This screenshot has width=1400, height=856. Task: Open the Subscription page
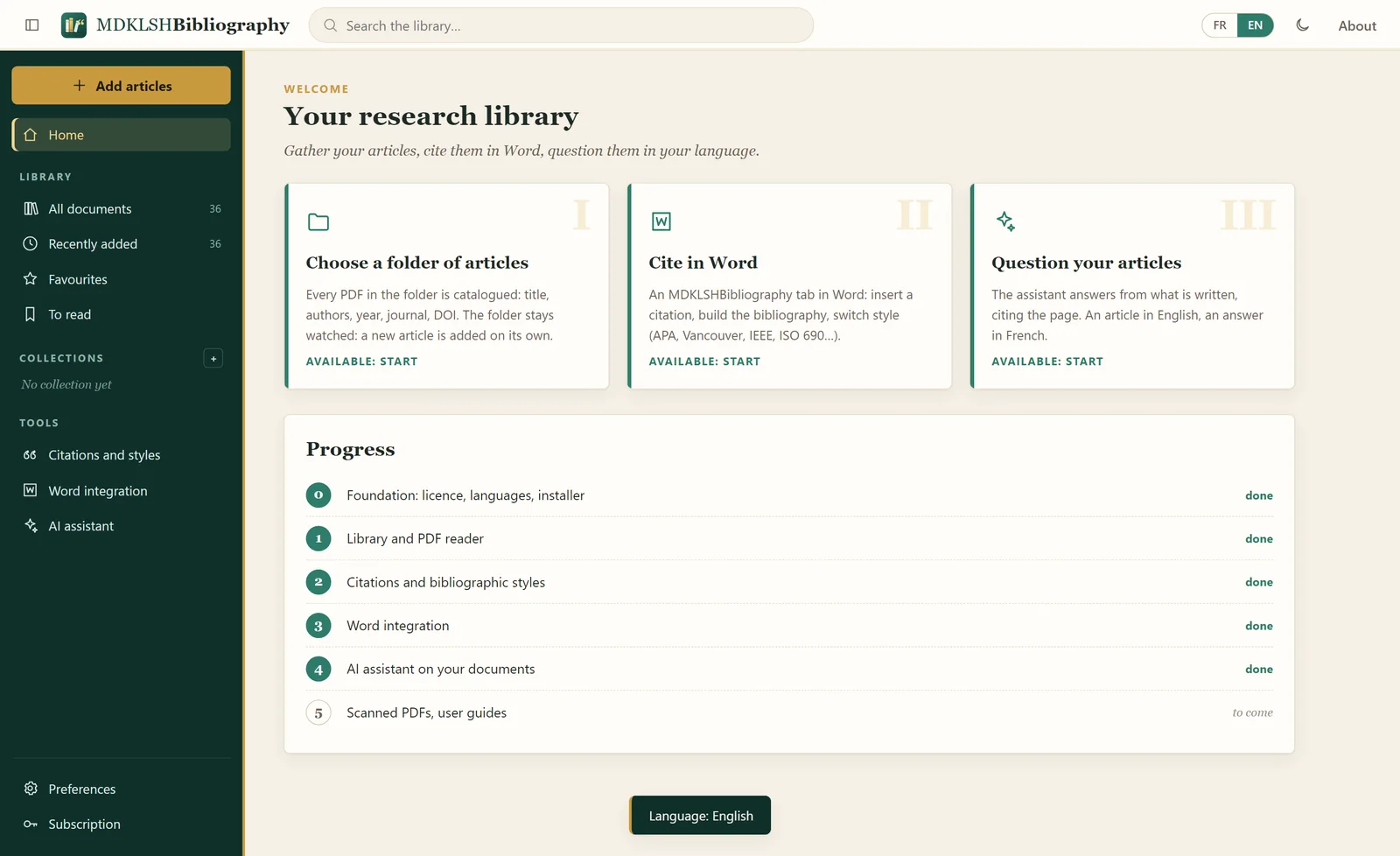pyautogui.click(x=122, y=824)
